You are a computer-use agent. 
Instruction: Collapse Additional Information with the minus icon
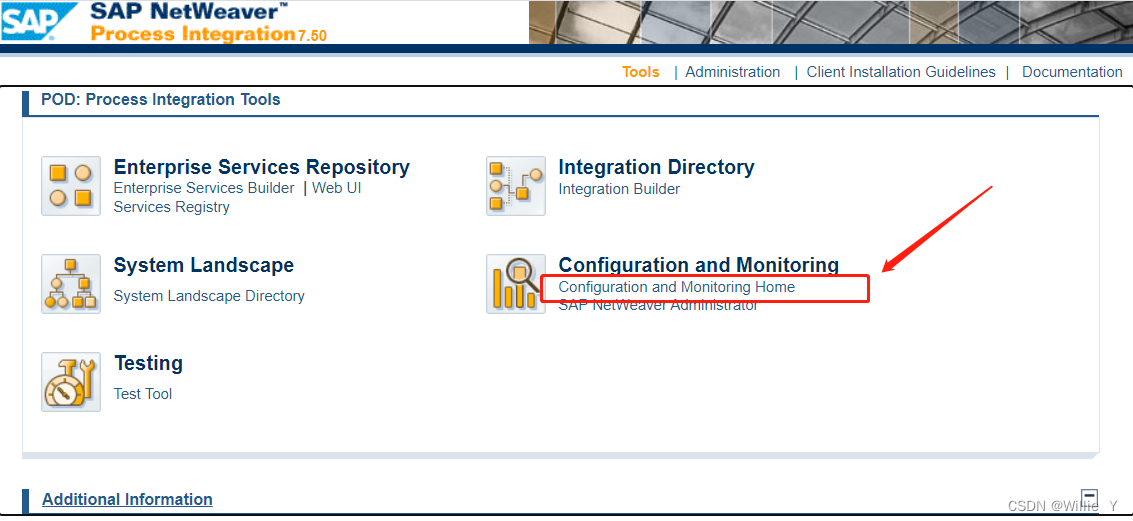[x=1089, y=498]
